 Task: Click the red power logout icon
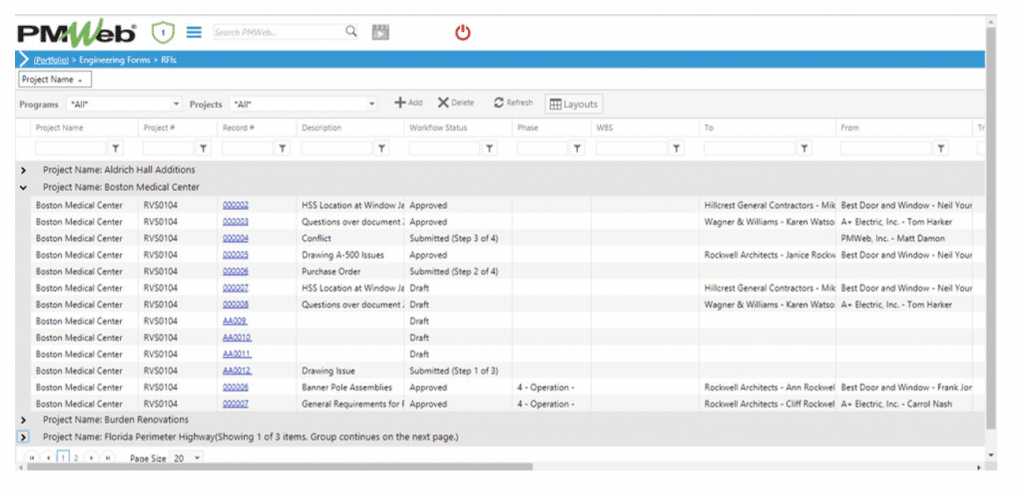click(462, 33)
